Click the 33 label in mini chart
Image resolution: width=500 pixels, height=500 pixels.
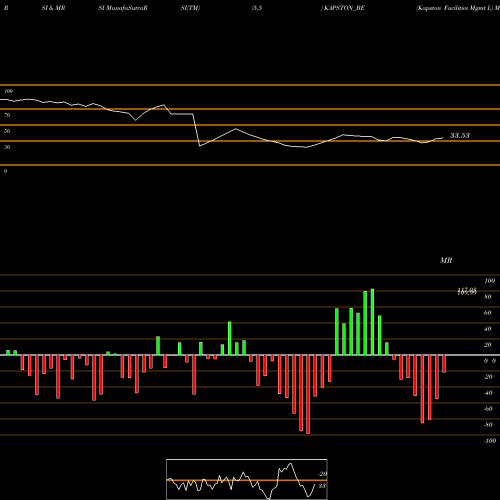[322, 486]
